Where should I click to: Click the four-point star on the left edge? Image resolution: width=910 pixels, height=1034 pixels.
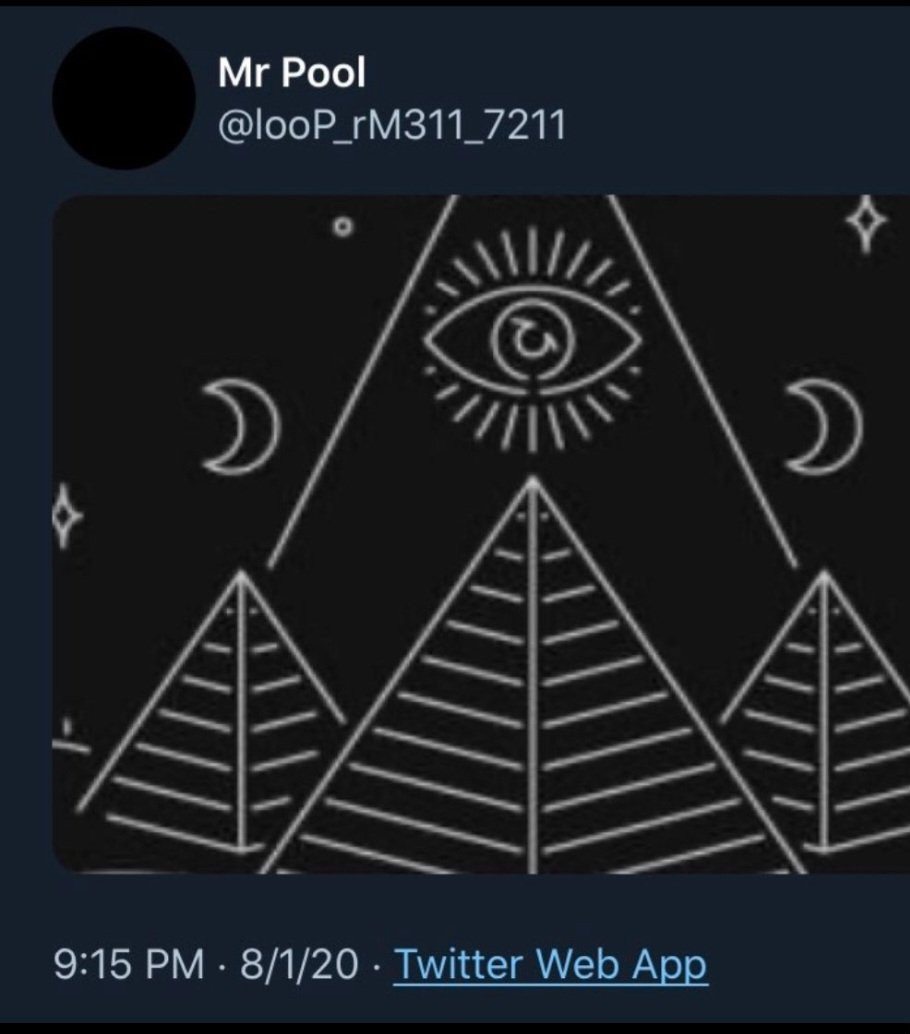pos(65,516)
